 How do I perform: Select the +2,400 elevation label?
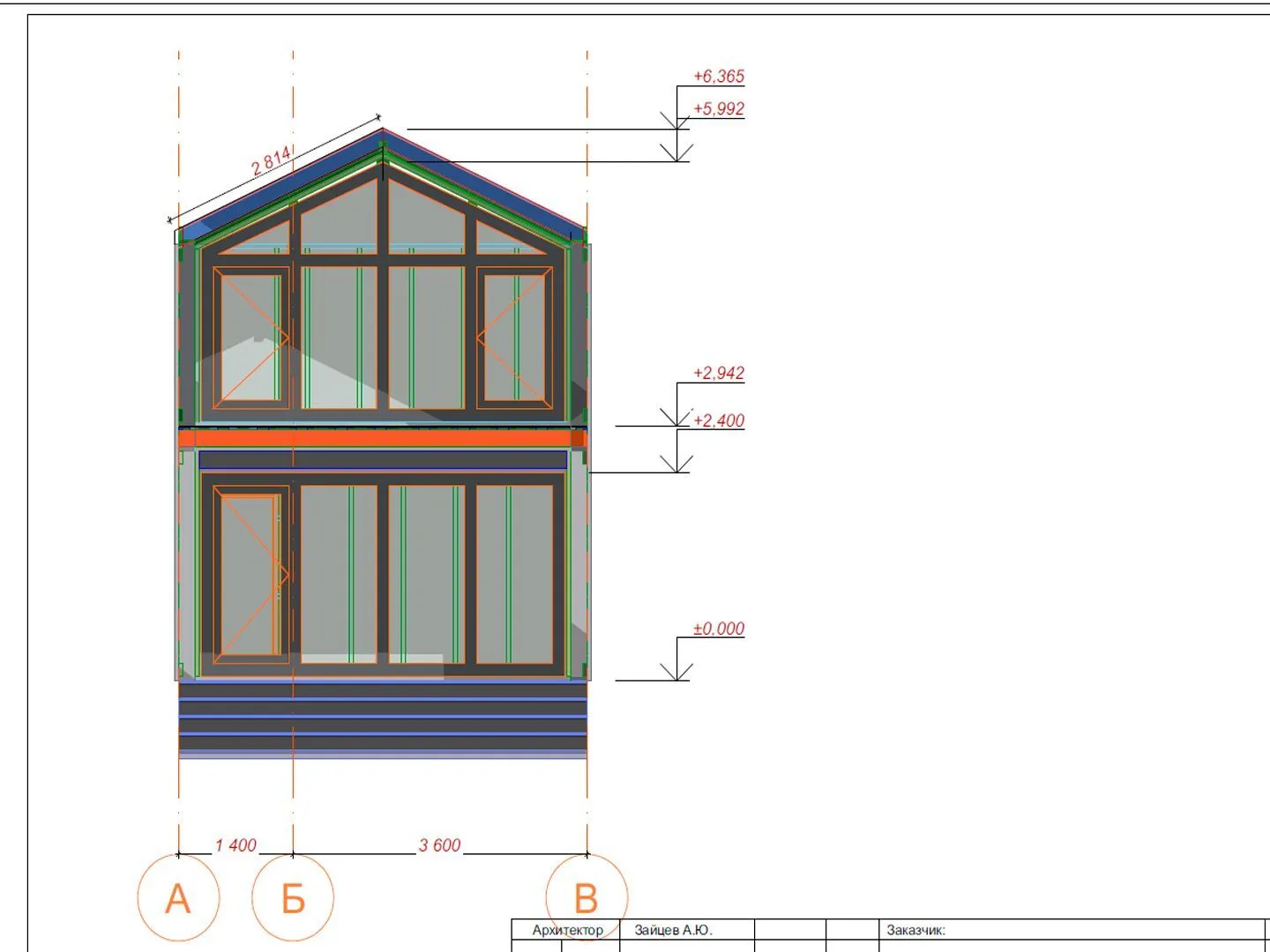[x=718, y=420]
